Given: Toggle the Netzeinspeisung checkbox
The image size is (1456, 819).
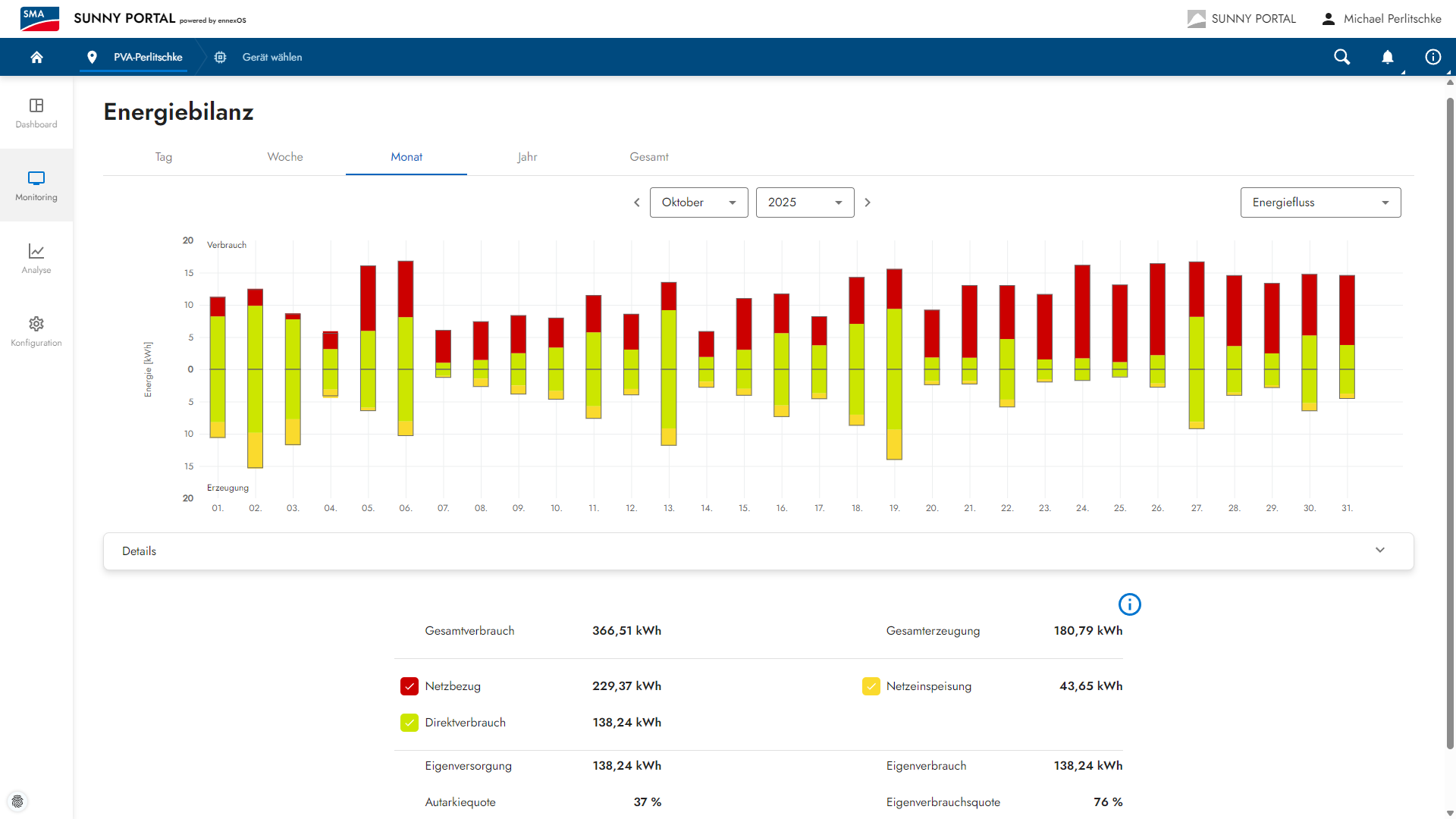Looking at the screenshot, I should point(871,686).
